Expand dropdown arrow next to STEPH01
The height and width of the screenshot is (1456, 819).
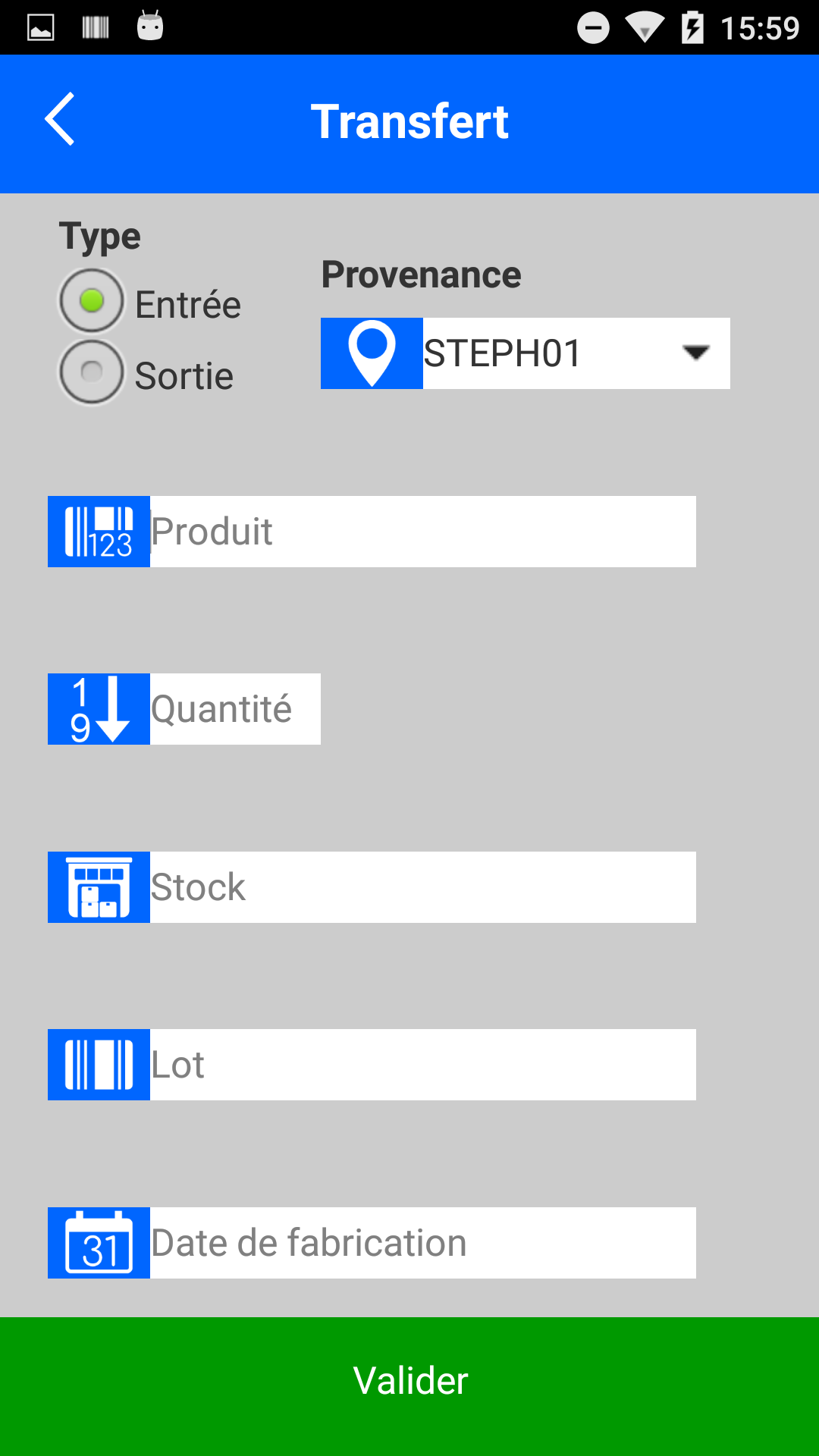(695, 353)
